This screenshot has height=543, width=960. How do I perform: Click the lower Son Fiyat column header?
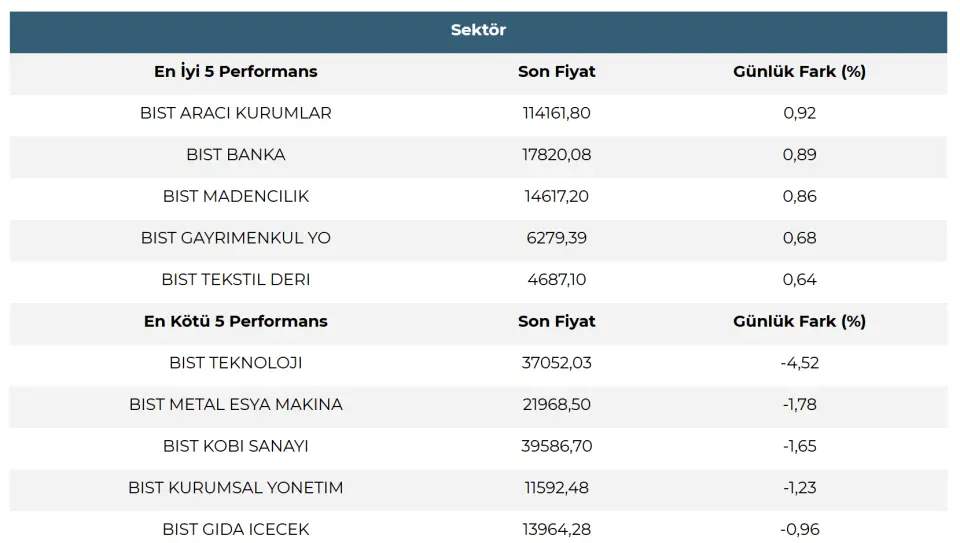556,321
